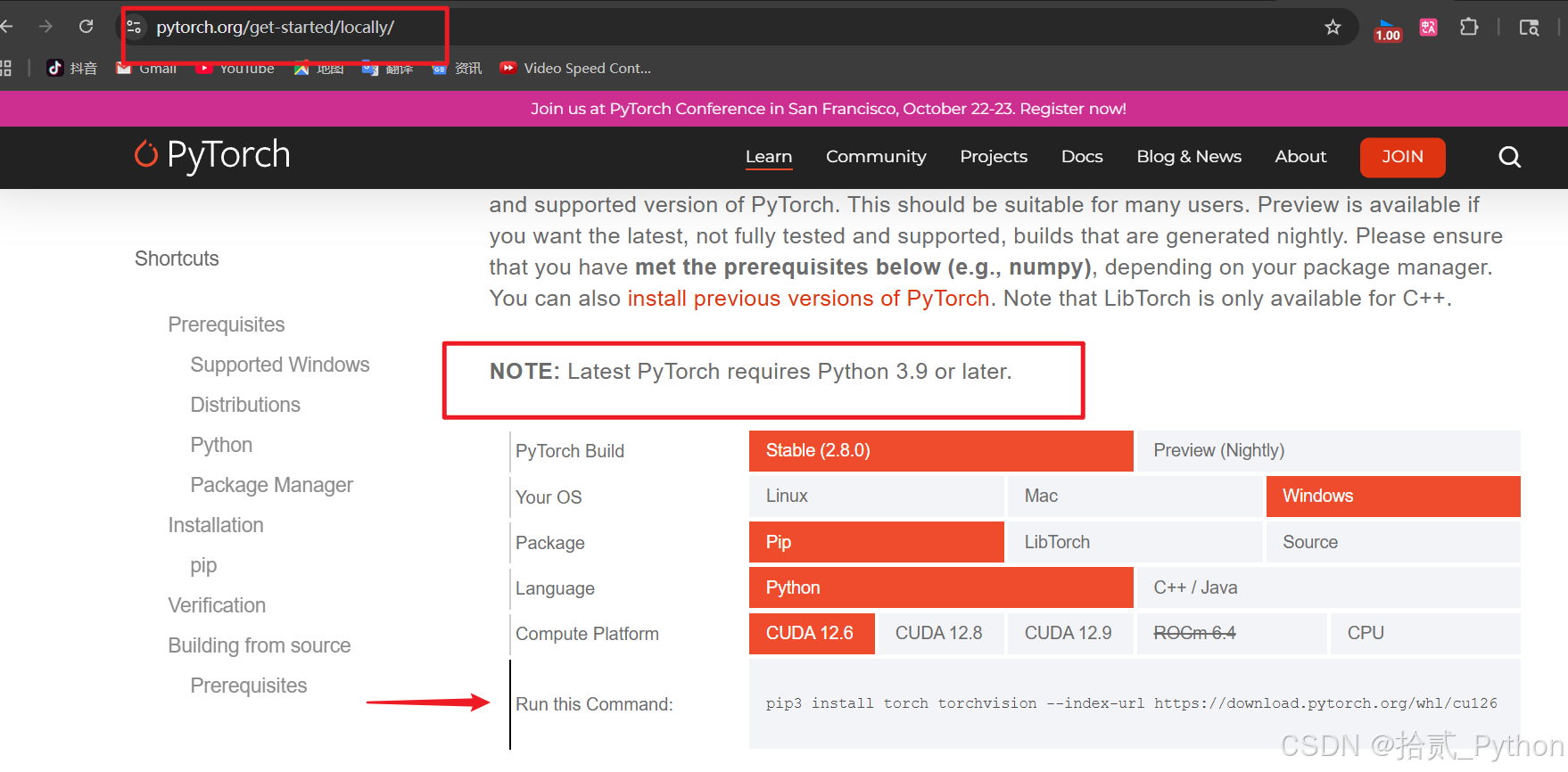Viewport: 1568px width, 772px height.
Task: Click the Your OS row label
Action: (549, 497)
